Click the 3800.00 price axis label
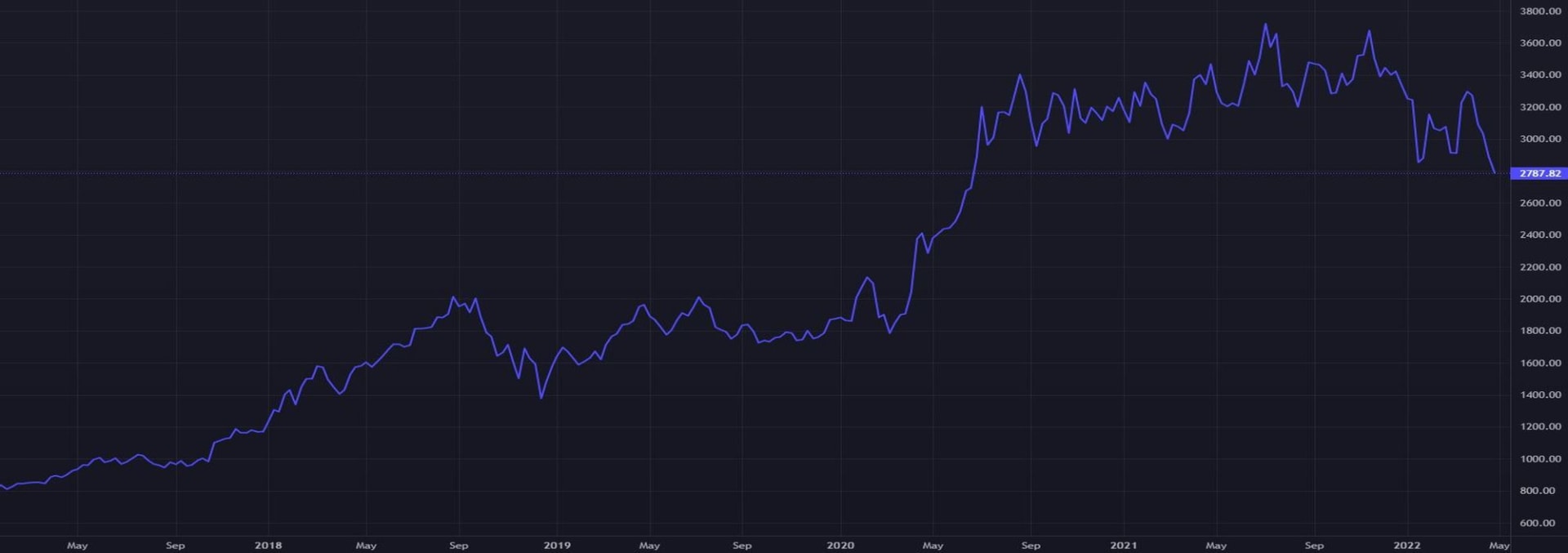This screenshot has height=553, width=1568. tap(1540, 11)
